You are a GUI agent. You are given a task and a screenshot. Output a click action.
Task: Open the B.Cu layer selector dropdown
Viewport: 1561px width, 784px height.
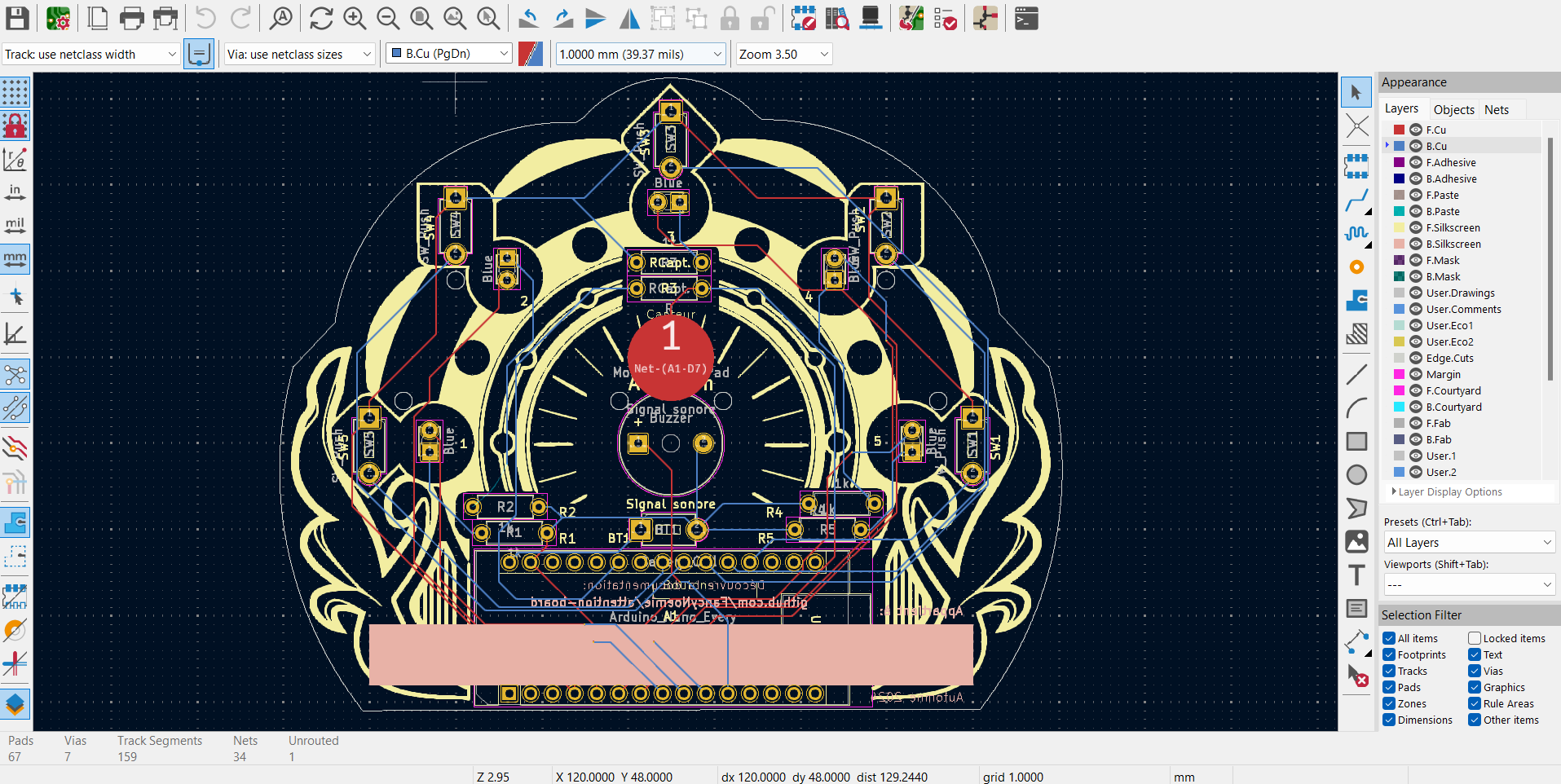(x=448, y=54)
